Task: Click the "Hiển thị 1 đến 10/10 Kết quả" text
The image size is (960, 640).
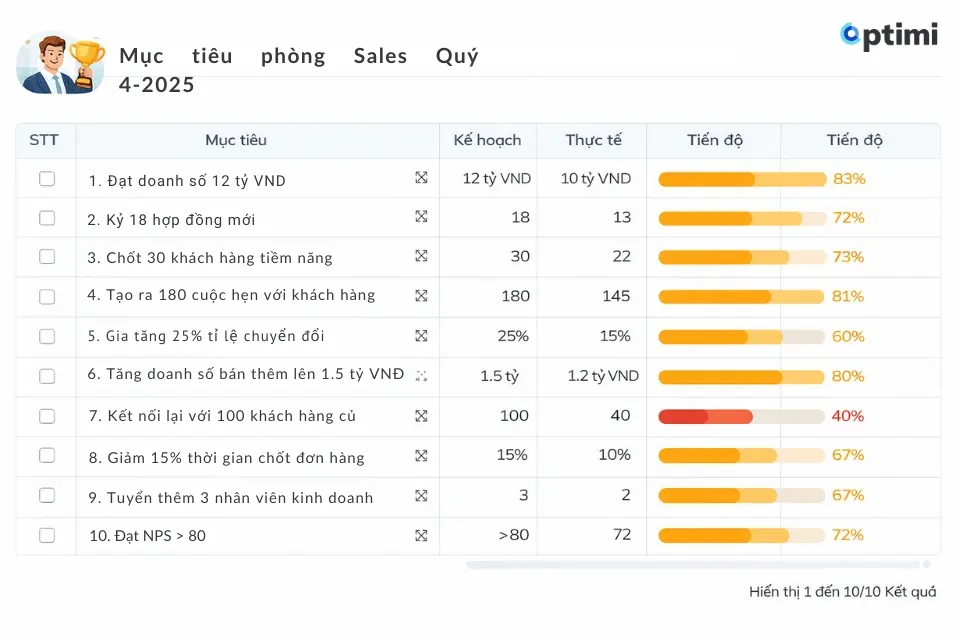Action: 845,591
